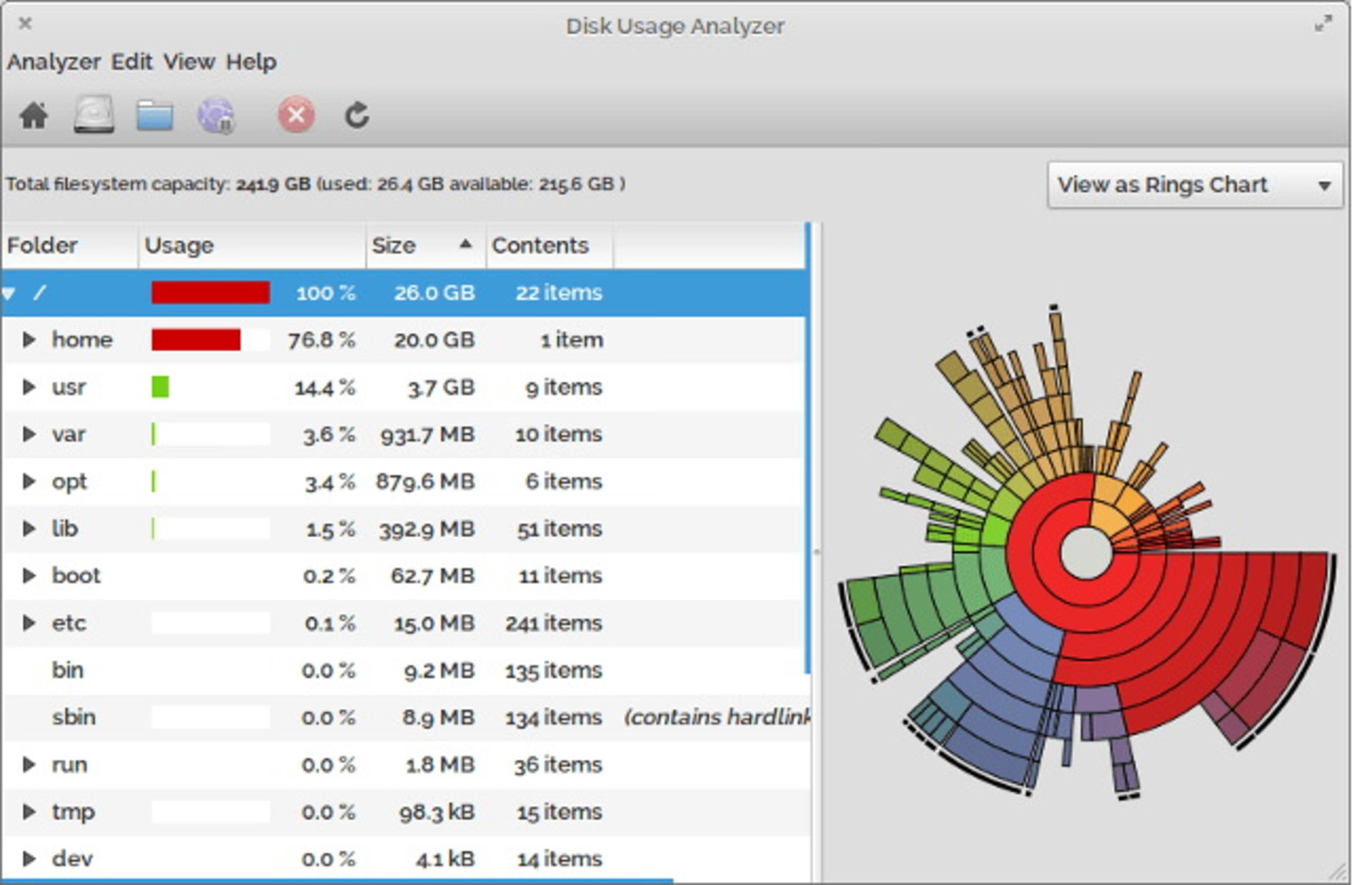Image resolution: width=1372 pixels, height=885 pixels.
Task: Select the sbin folder row
Action: [404, 717]
